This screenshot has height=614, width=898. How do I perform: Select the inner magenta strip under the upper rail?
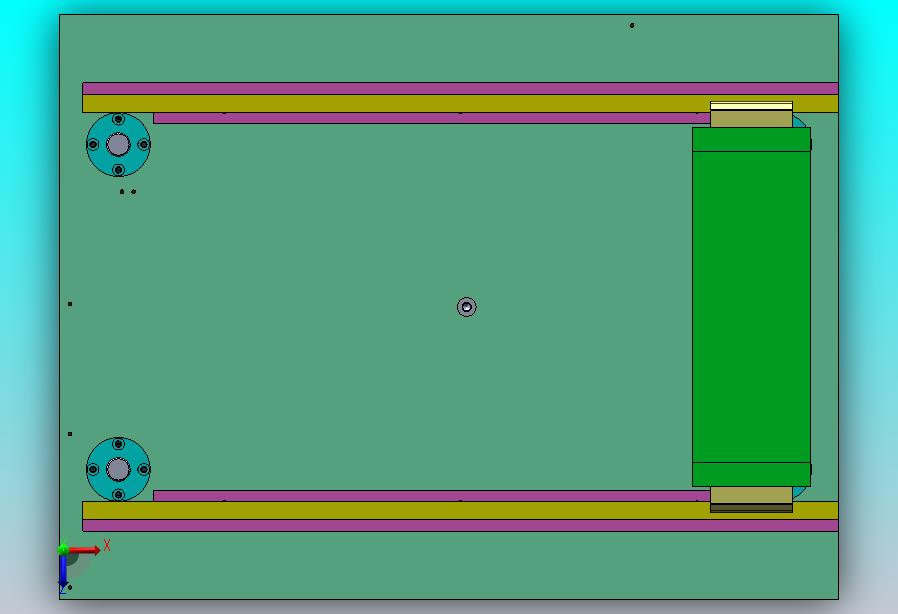tap(432, 118)
